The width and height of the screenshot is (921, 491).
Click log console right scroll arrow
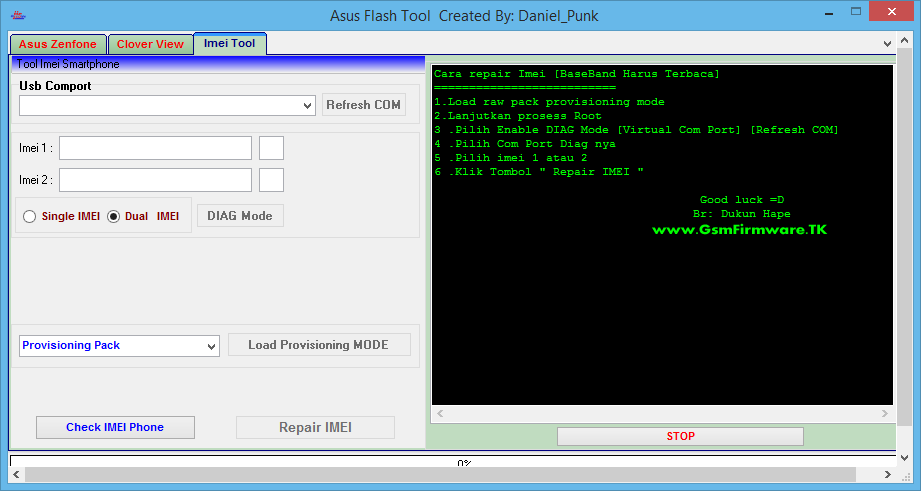[x=885, y=413]
